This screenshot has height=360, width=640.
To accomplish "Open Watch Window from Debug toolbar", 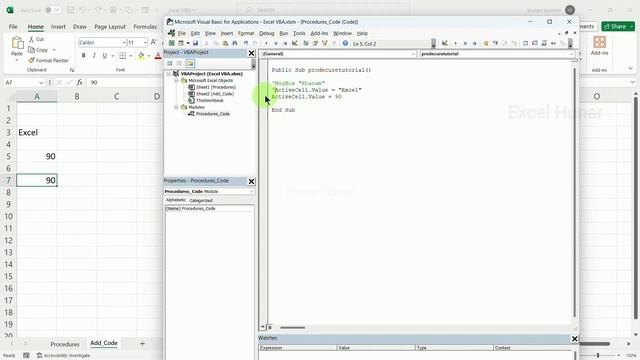I will click(544, 43).
